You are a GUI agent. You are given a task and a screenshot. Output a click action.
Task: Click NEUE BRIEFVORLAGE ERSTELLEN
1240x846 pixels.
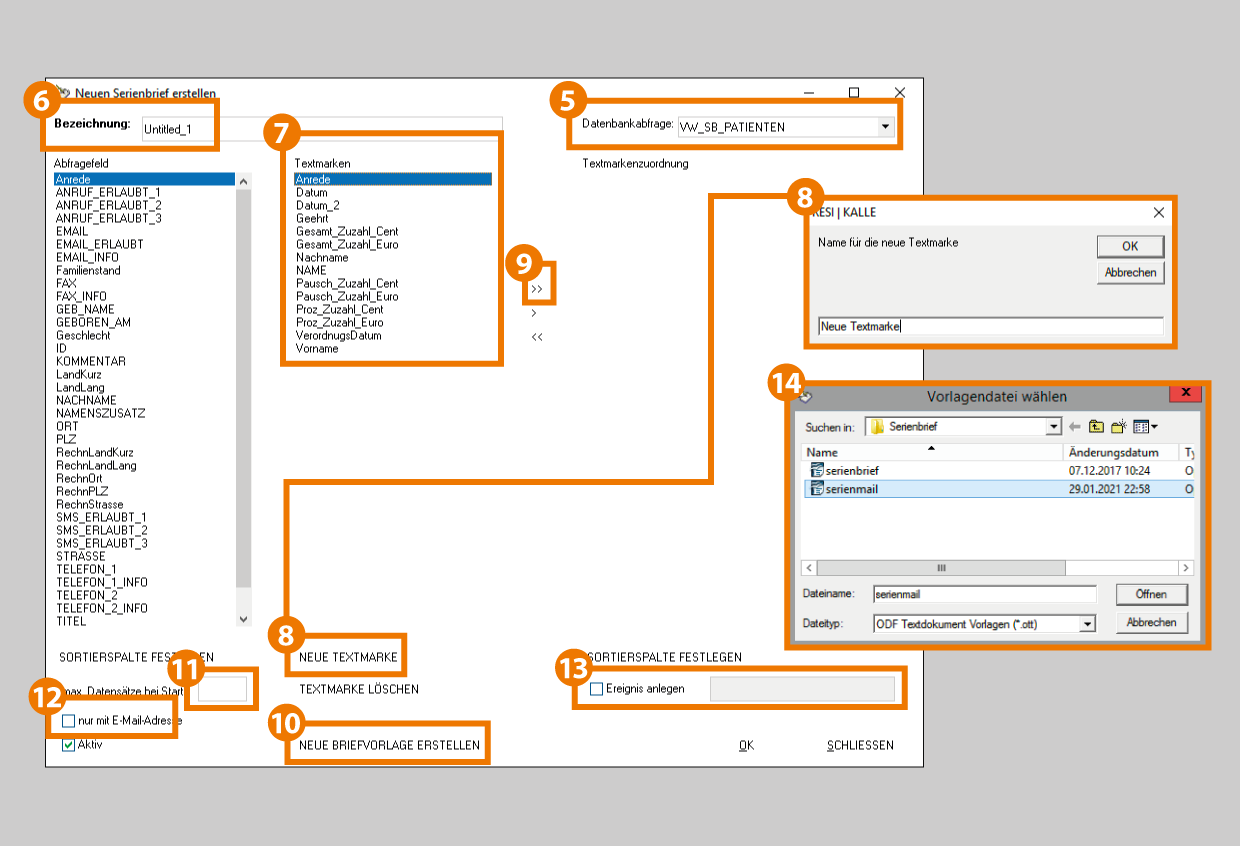pyautogui.click(x=389, y=745)
